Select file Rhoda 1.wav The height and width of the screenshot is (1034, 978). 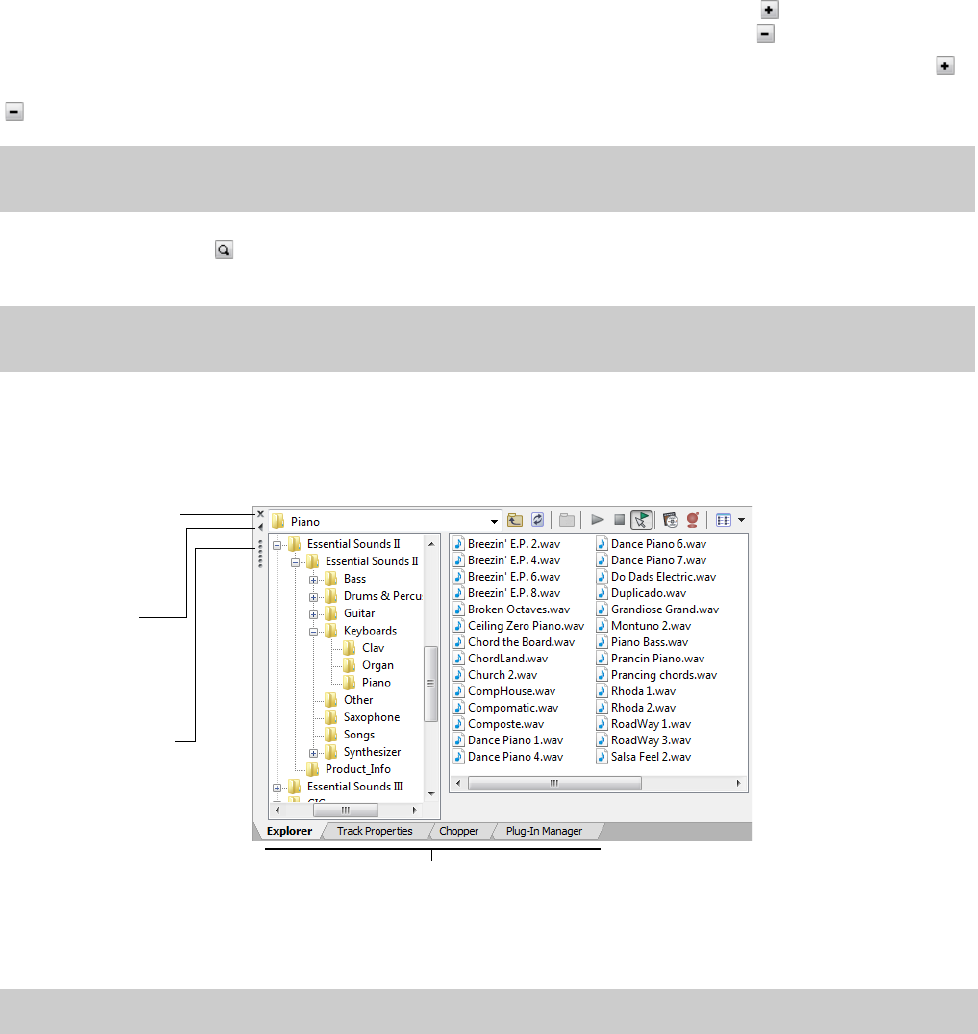[636, 691]
